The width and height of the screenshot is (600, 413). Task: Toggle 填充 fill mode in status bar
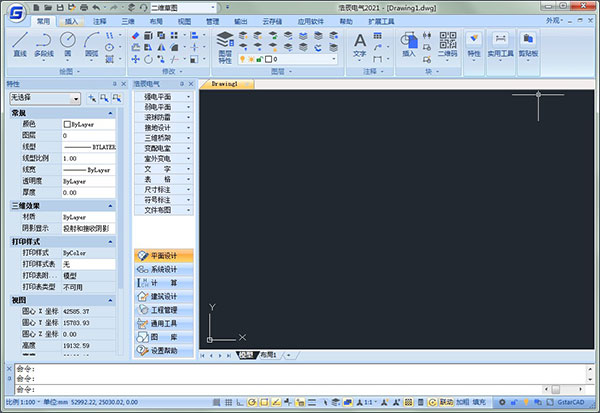(x=479, y=402)
